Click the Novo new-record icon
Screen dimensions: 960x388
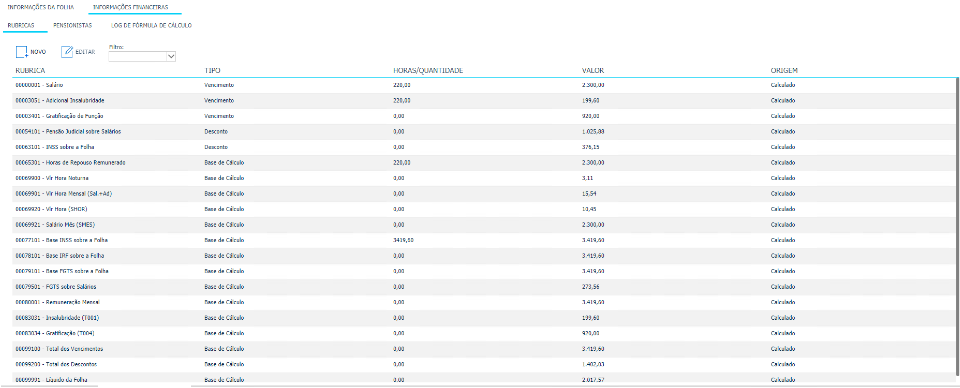coord(22,52)
